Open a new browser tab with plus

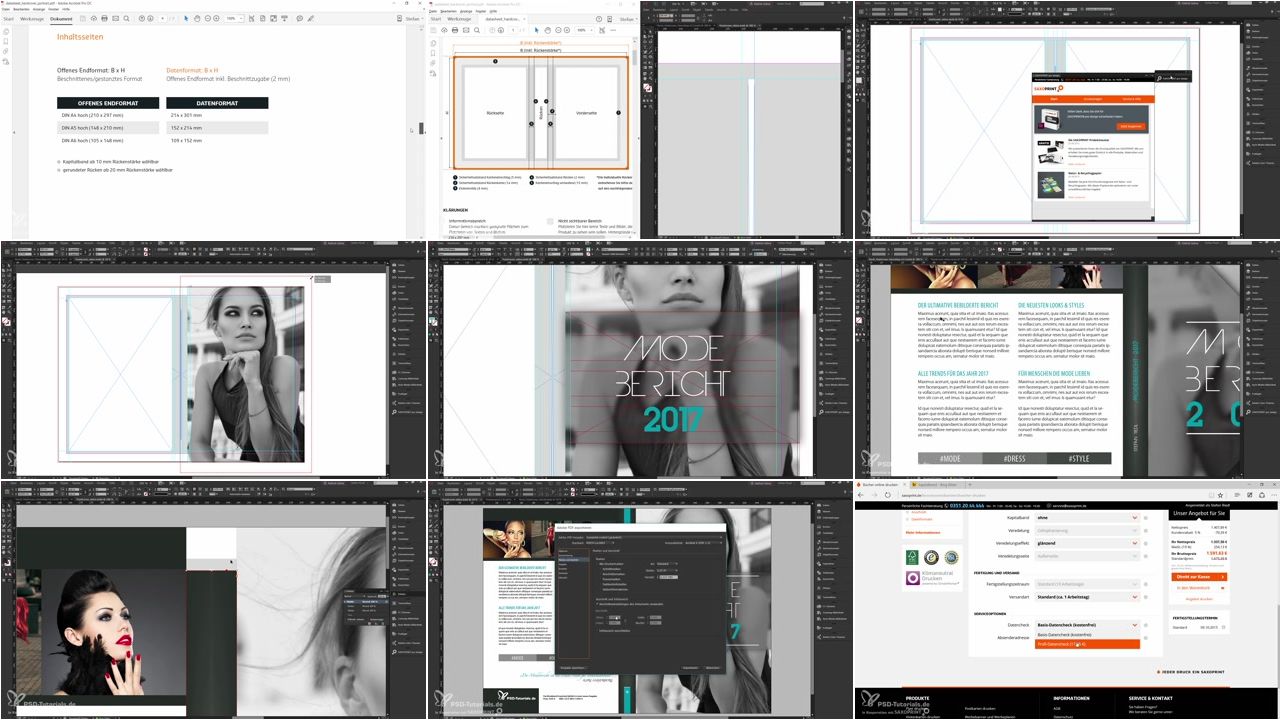(970, 485)
